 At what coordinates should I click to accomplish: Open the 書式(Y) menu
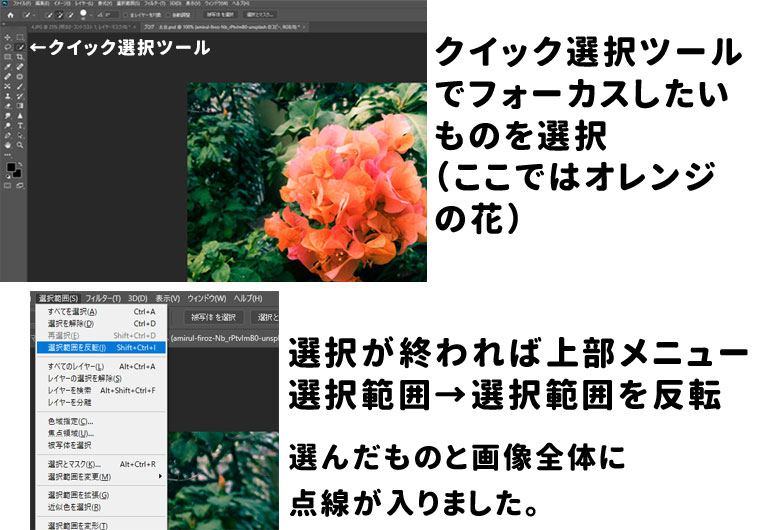(x=105, y=3)
